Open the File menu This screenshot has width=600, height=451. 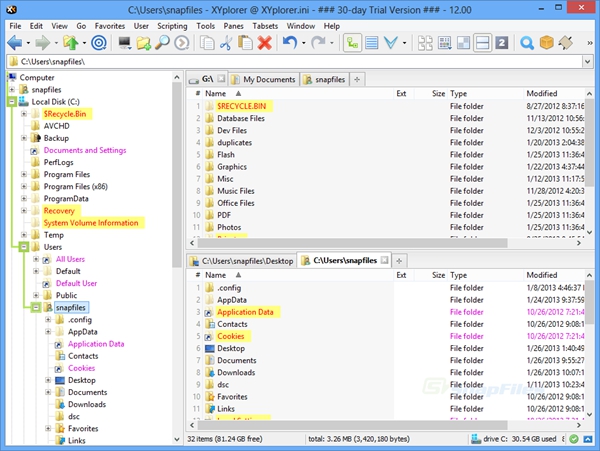[x=15, y=26]
